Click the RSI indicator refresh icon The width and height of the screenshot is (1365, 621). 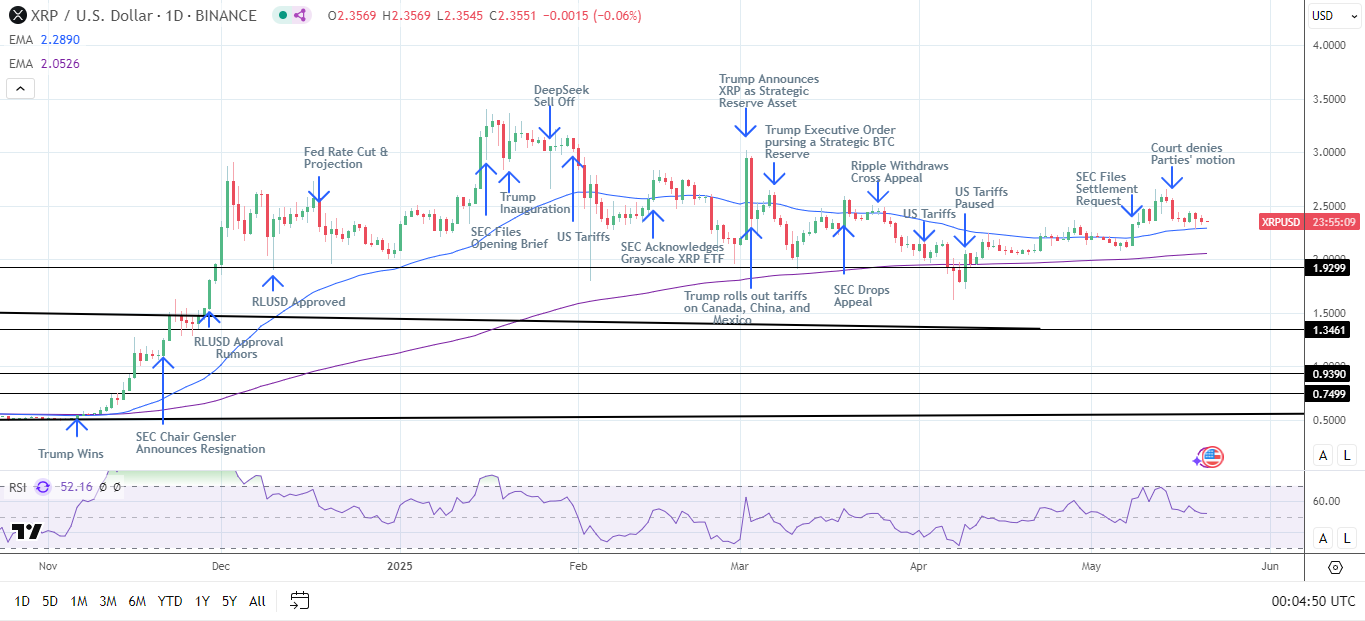(x=43, y=487)
